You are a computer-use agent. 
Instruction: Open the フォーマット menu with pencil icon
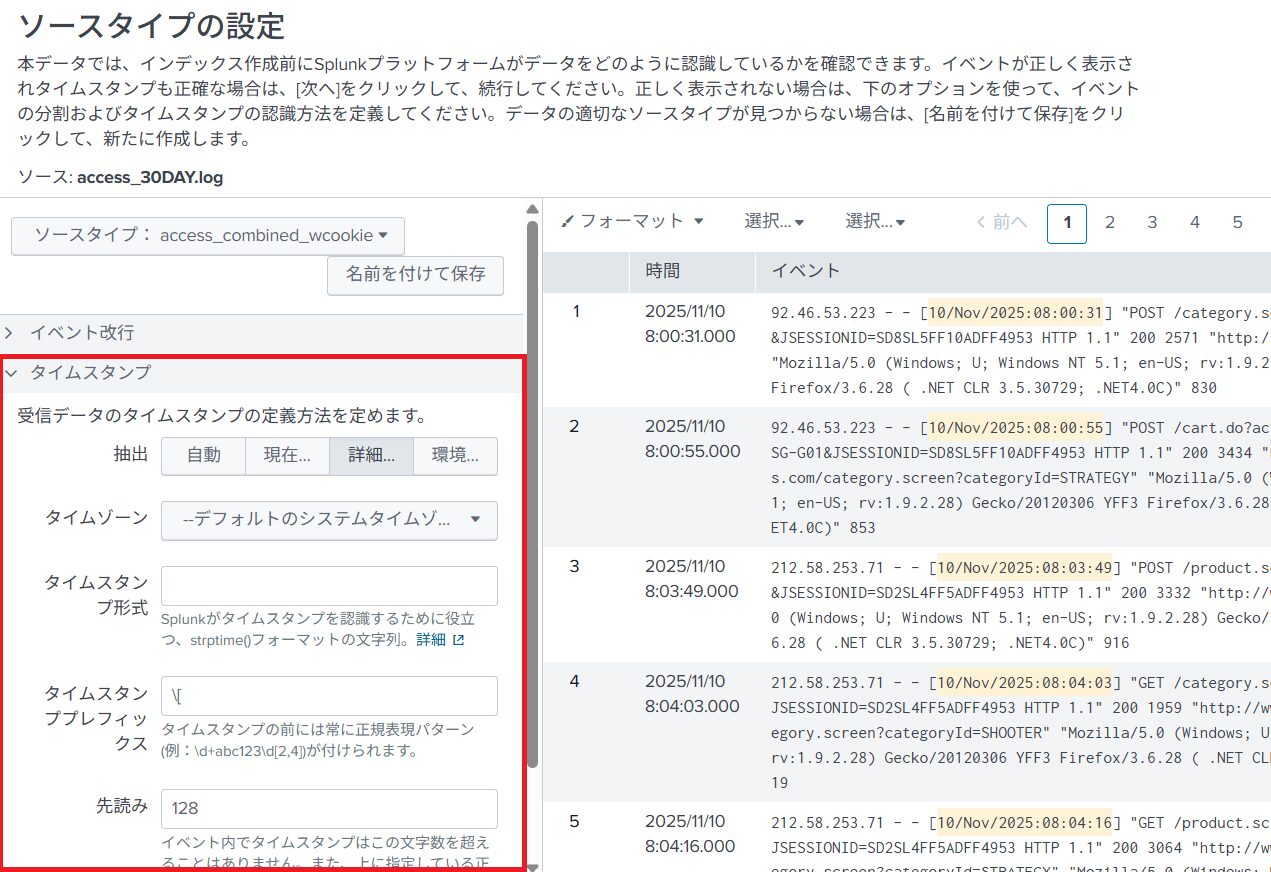click(x=632, y=222)
